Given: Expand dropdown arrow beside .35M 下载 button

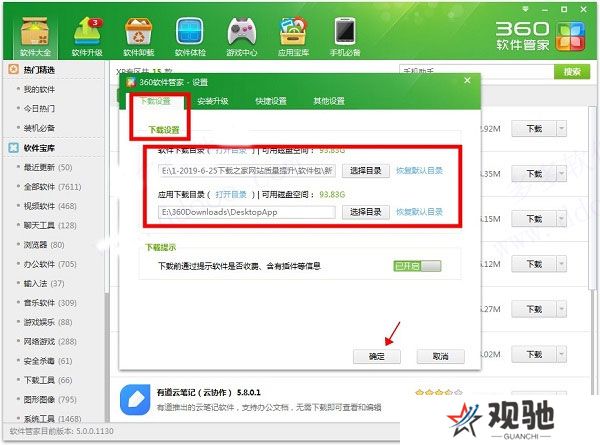Looking at the screenshot, I should 562,174.
